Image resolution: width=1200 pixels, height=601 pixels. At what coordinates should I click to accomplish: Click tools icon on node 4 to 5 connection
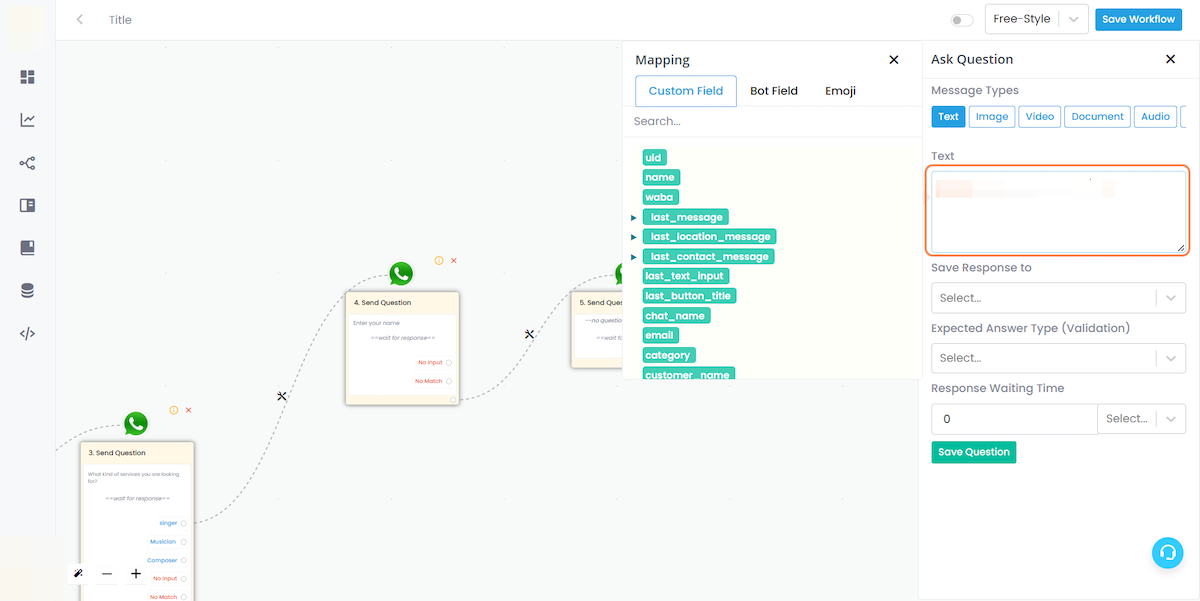[x=529, y=334]
